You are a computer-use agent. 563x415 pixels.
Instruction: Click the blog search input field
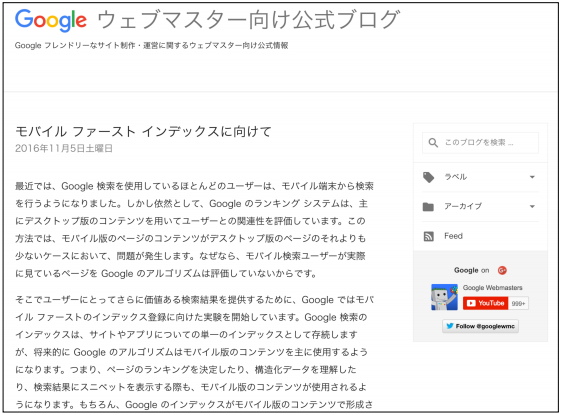pyautogui.click(x=480, y=143)
